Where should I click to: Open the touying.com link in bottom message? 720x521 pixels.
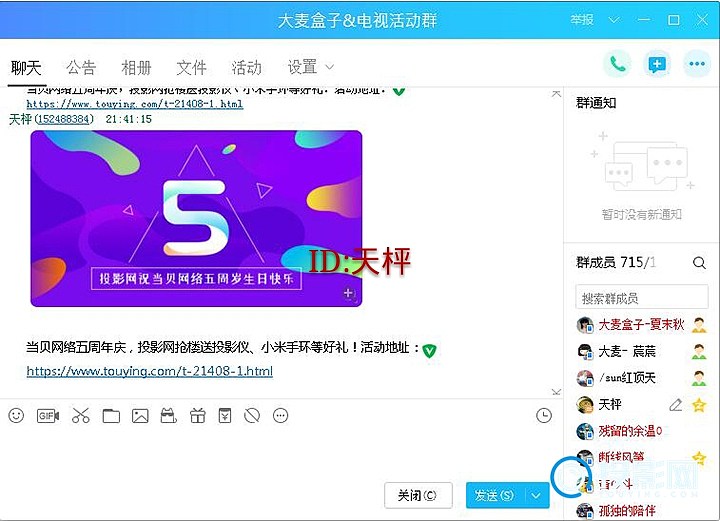pyautogui.click(x=149, y=371)
